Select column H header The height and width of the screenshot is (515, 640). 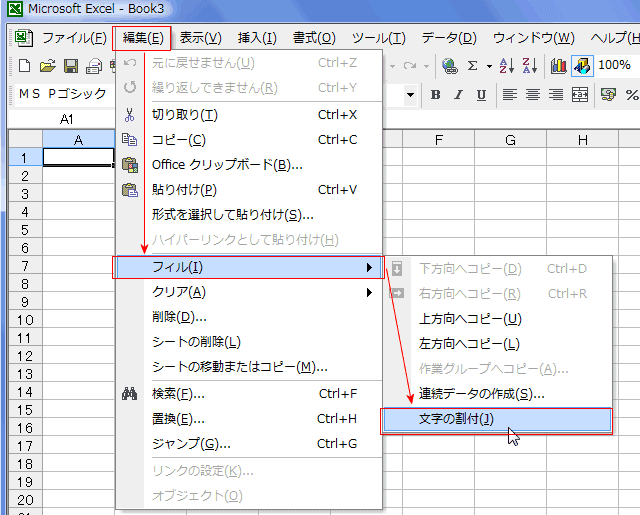tap(582, 140)
